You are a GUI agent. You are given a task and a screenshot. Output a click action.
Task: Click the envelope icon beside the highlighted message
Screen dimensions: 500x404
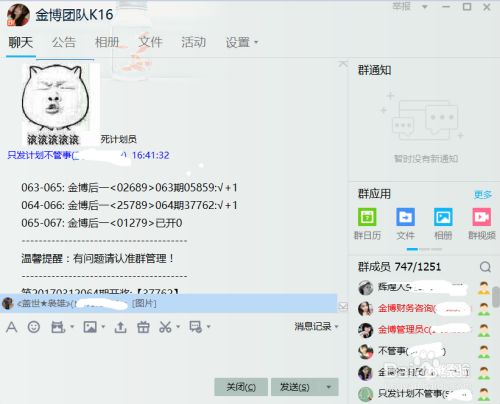coord(343,306)
